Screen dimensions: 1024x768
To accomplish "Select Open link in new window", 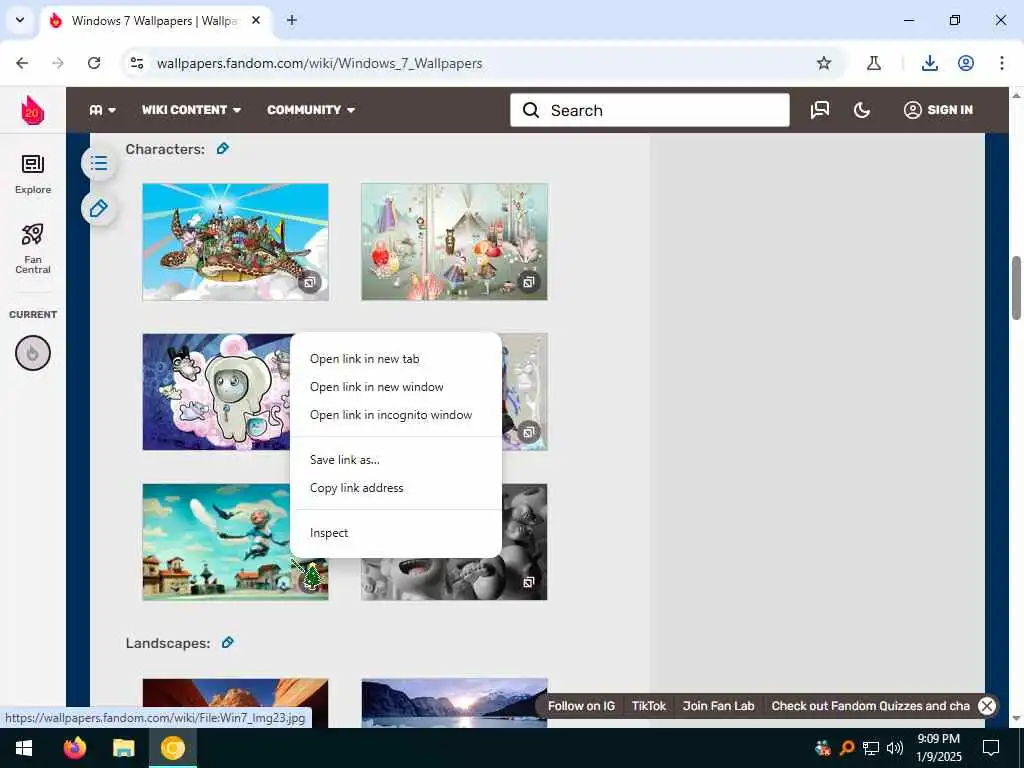I will [396, 387].
